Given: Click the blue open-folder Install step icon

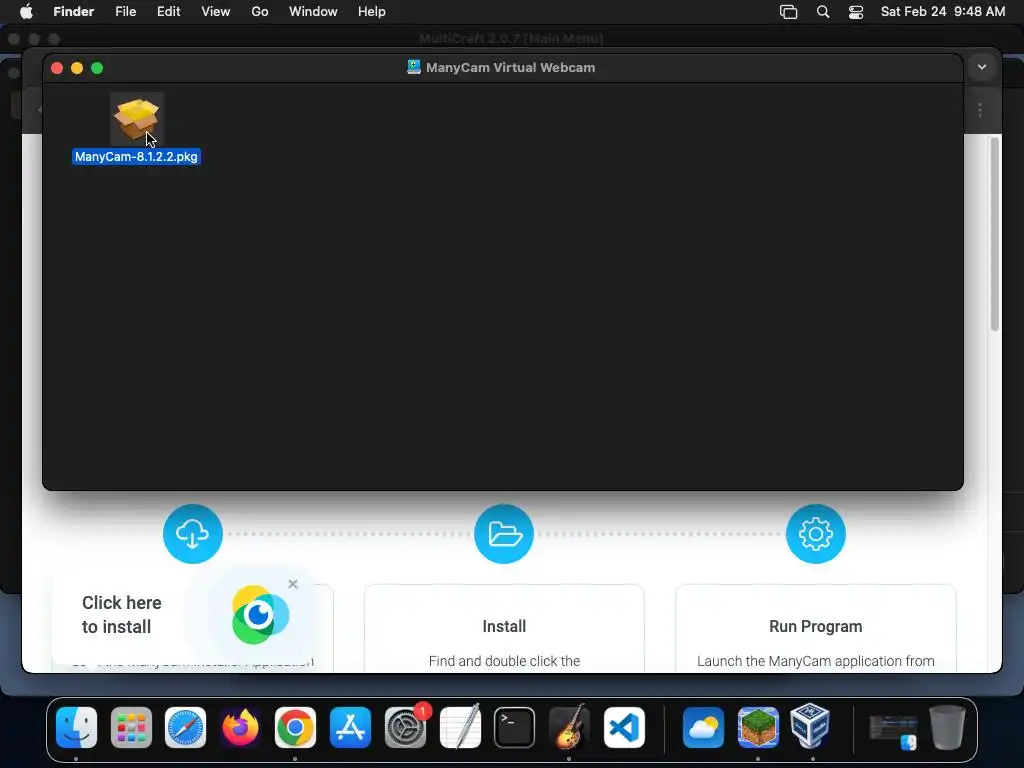Looking at the screenshot, I should tap(504, 534).
